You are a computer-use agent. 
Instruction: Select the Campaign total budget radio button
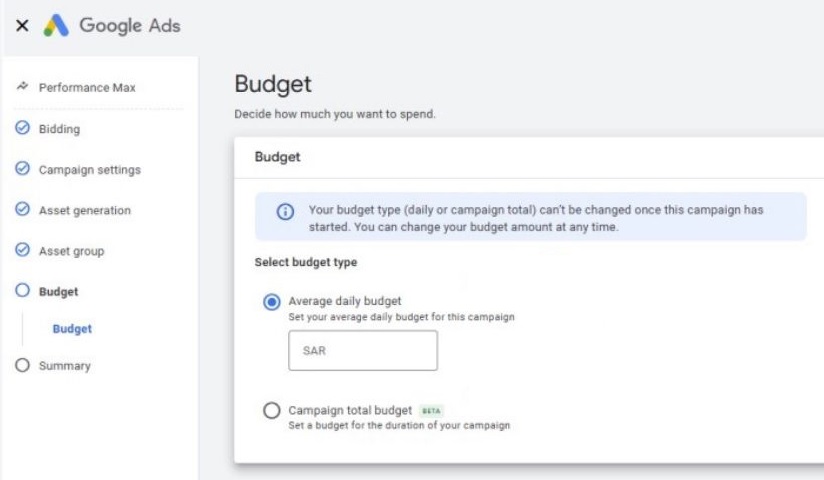(x=271, y=411)
